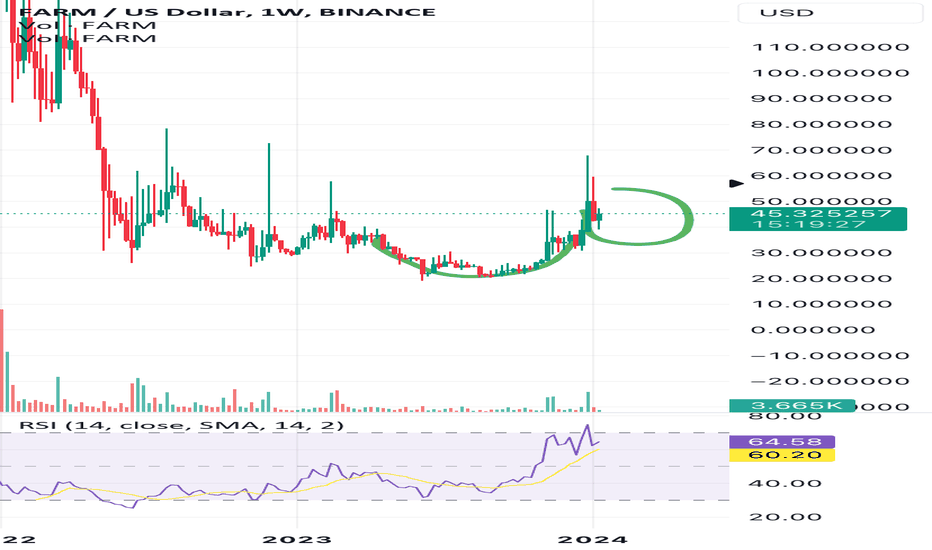Click the 100.000000 price scale label
The height and width of the screenshot is (550, 932).
pyautogui.click(x=830, y=73)
